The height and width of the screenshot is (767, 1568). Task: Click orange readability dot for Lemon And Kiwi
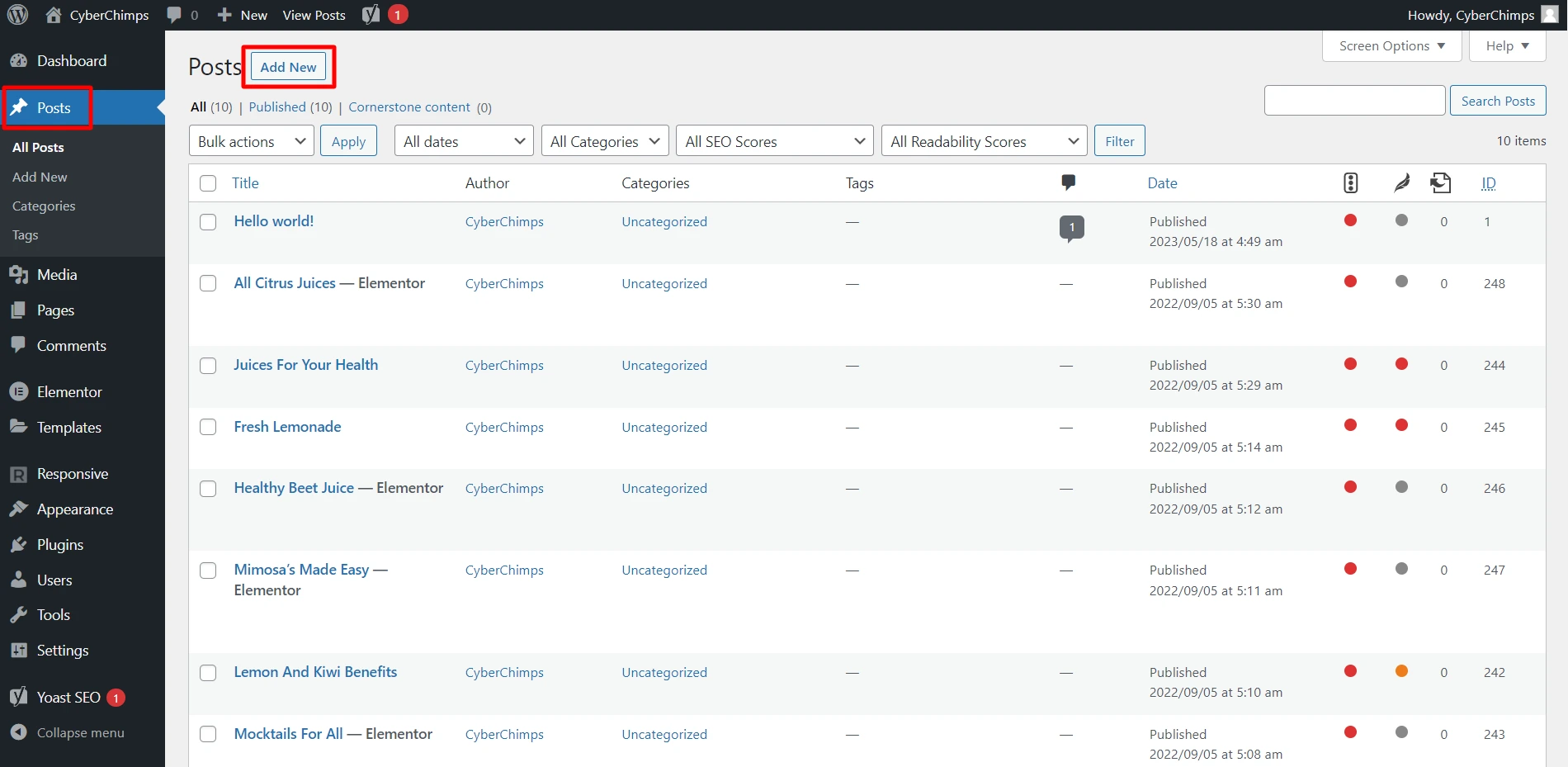pyautogui.click(x=1401, y=671)
